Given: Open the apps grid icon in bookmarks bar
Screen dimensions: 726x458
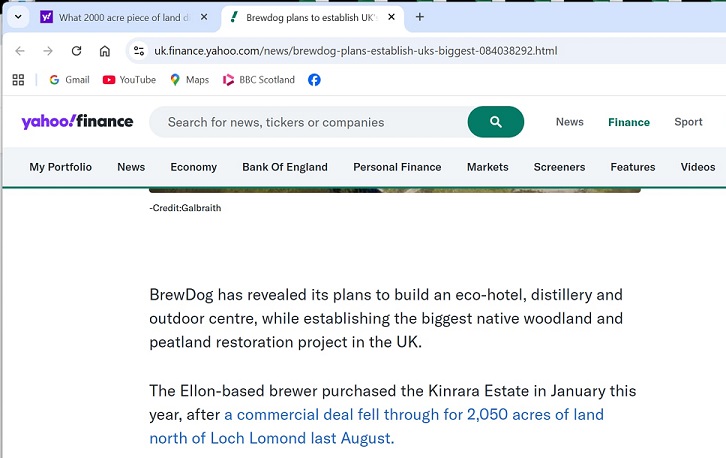Looking at the screenshot, I should [x=18, y=80].
